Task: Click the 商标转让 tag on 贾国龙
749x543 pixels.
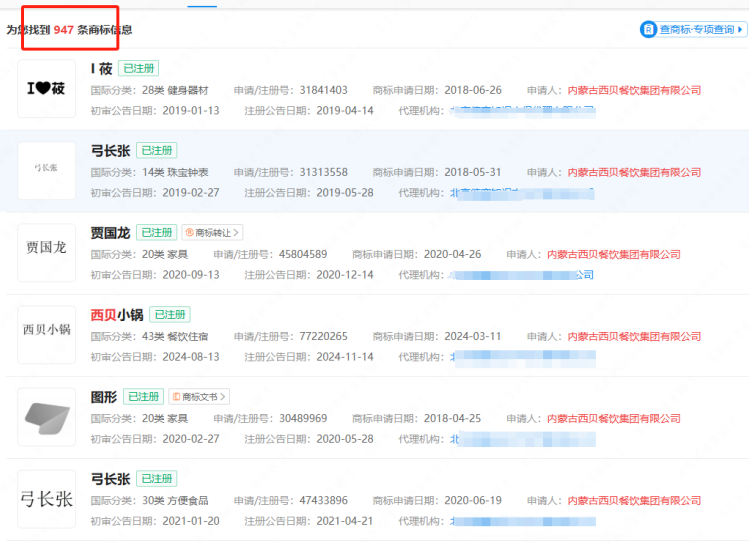Action: pyautogui.click(x=212, y=233)
